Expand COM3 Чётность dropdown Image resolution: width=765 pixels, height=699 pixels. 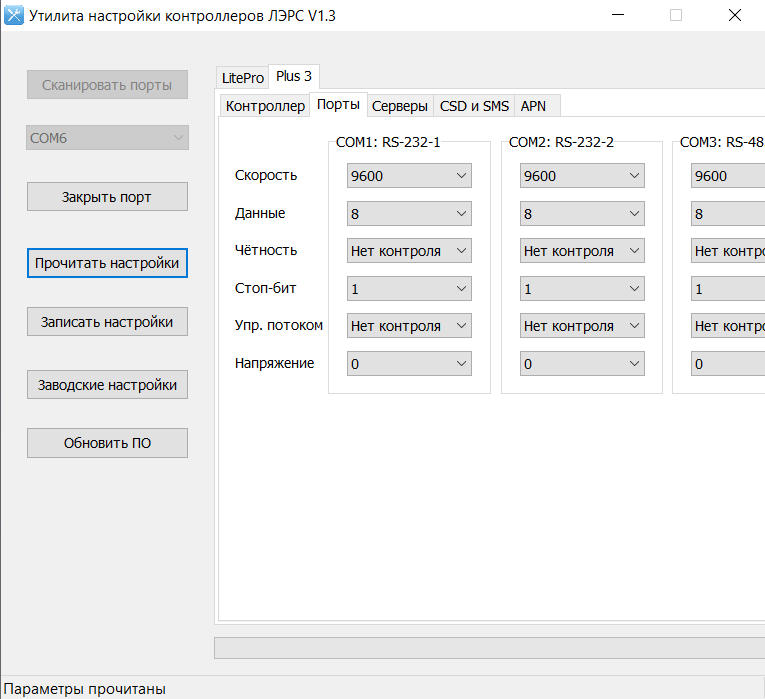(728, 251)
